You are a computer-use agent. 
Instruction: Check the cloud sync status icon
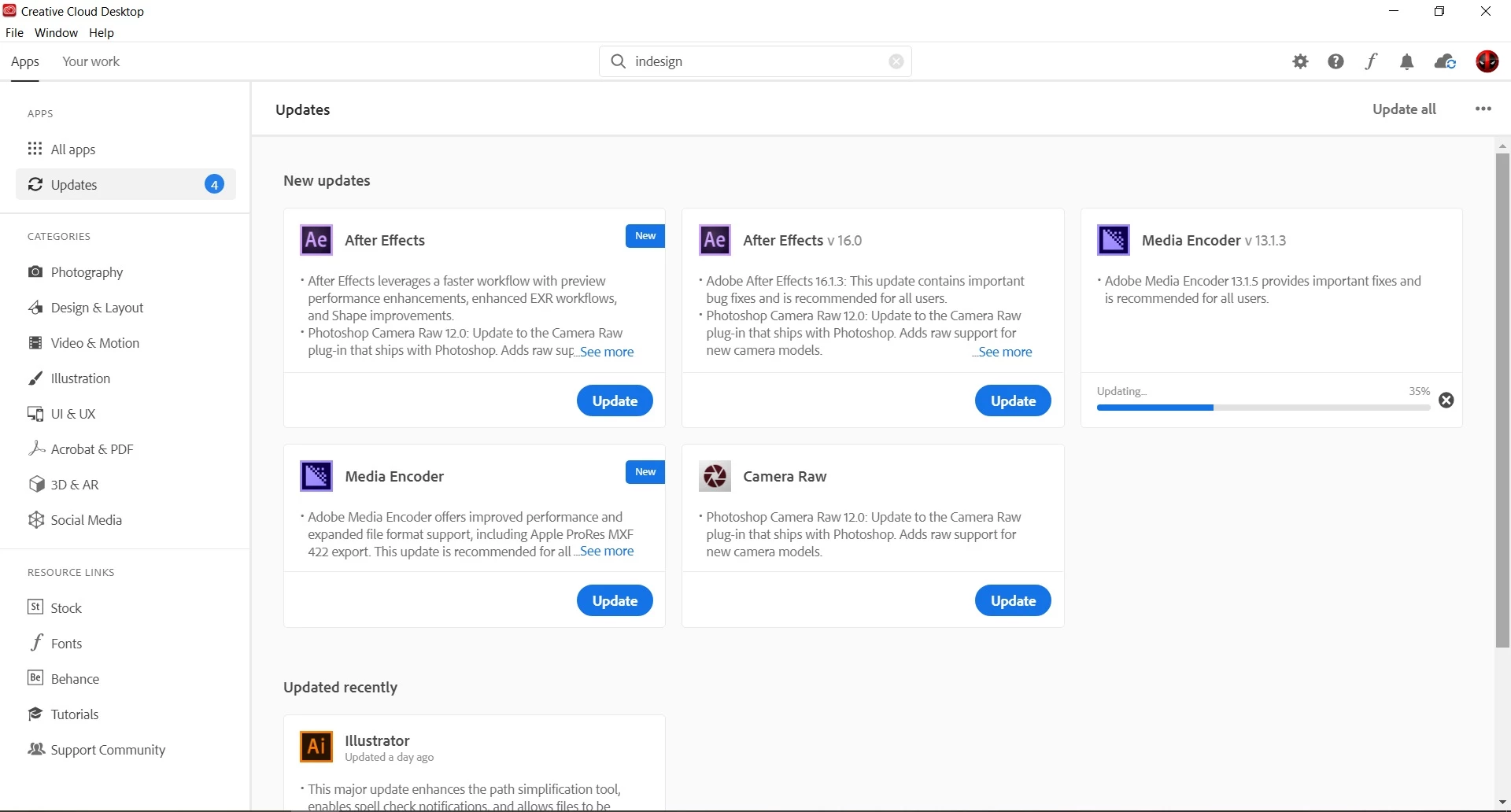[x=1446, y=61]
